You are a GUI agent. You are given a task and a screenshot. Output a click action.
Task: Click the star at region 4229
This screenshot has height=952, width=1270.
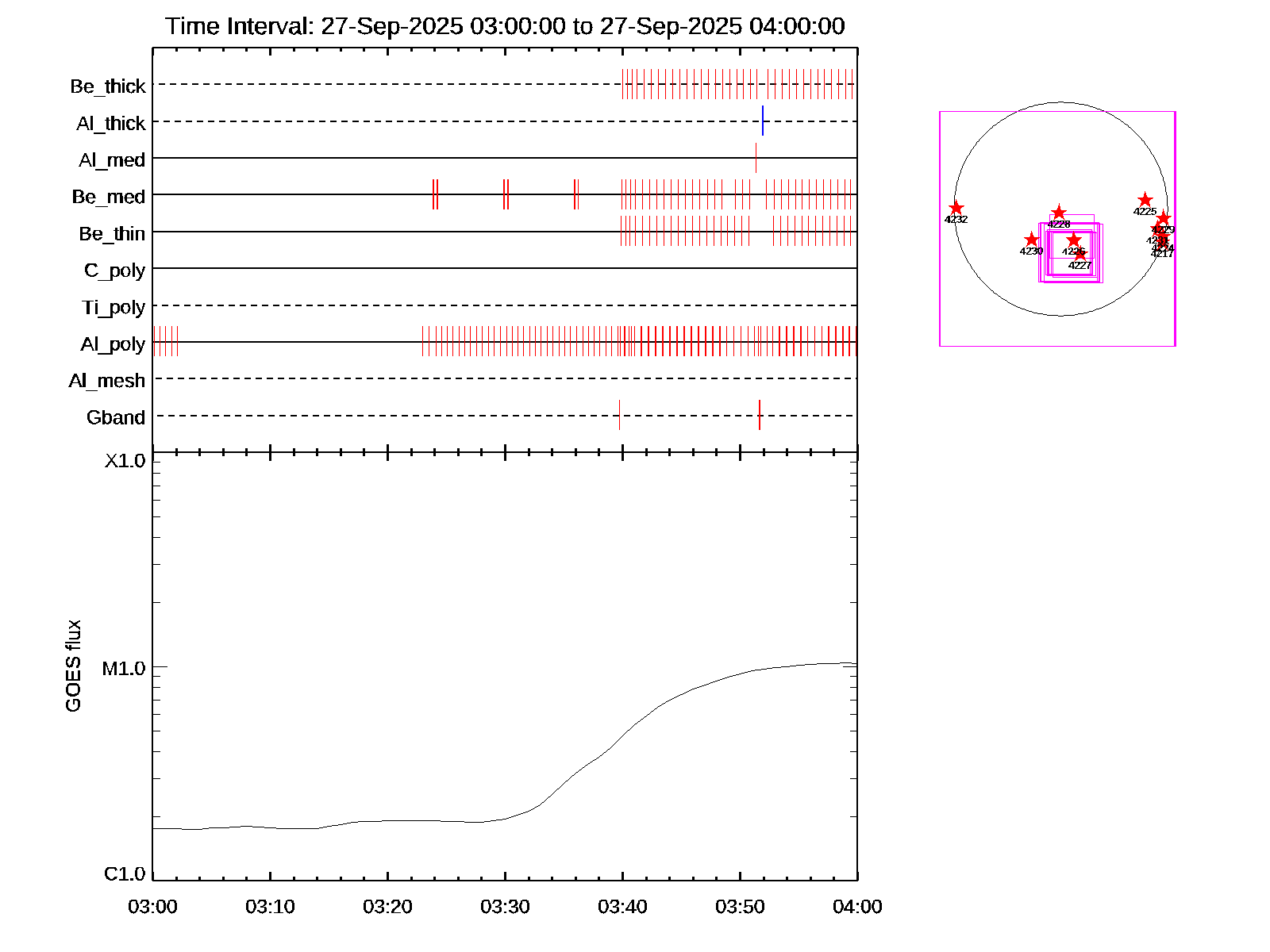[1163, 218]
